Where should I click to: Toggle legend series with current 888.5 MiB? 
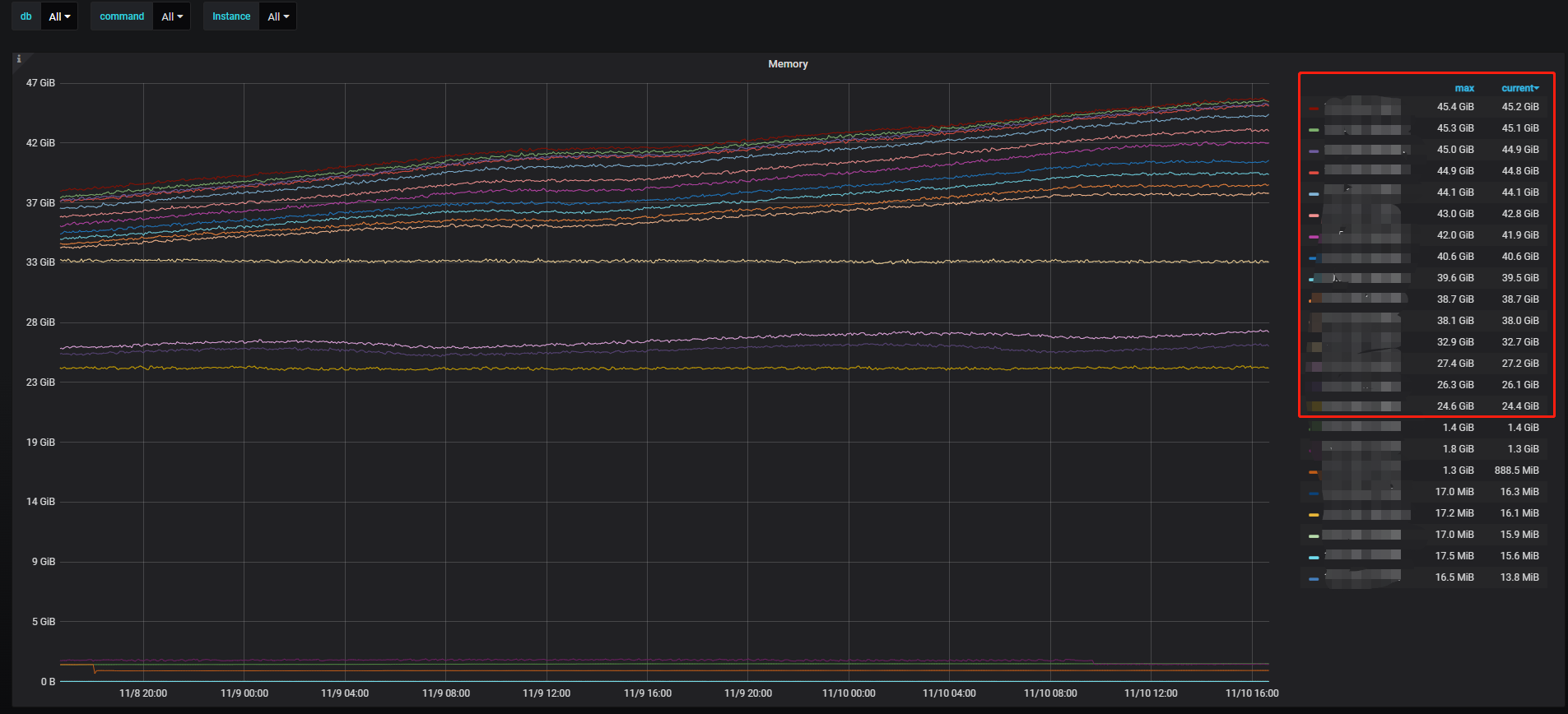(x=1362, y=471)
